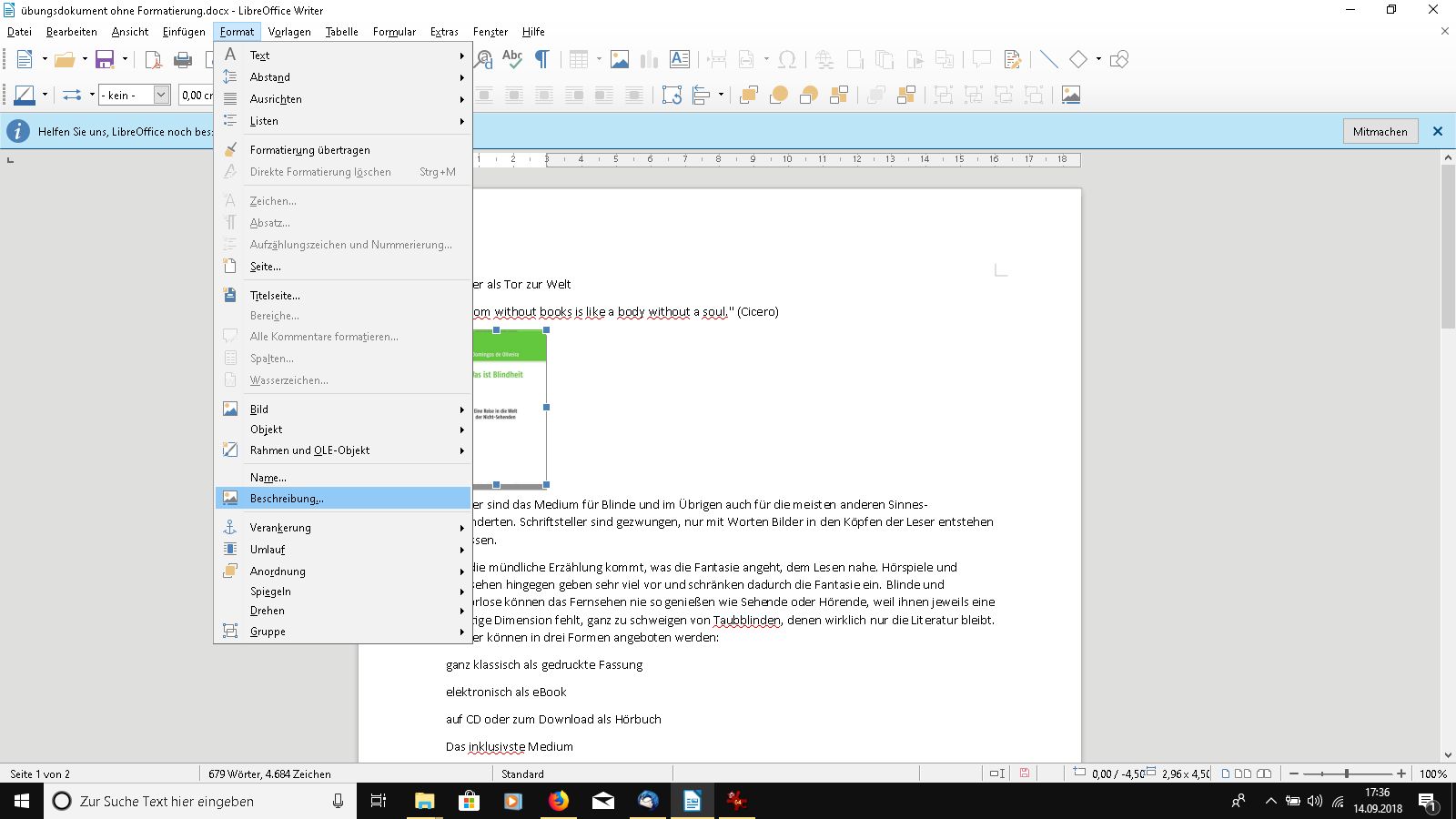1456x819 pixels.
Task: Expand the Bild submenu entry
Action: click(x=343, y=409)
